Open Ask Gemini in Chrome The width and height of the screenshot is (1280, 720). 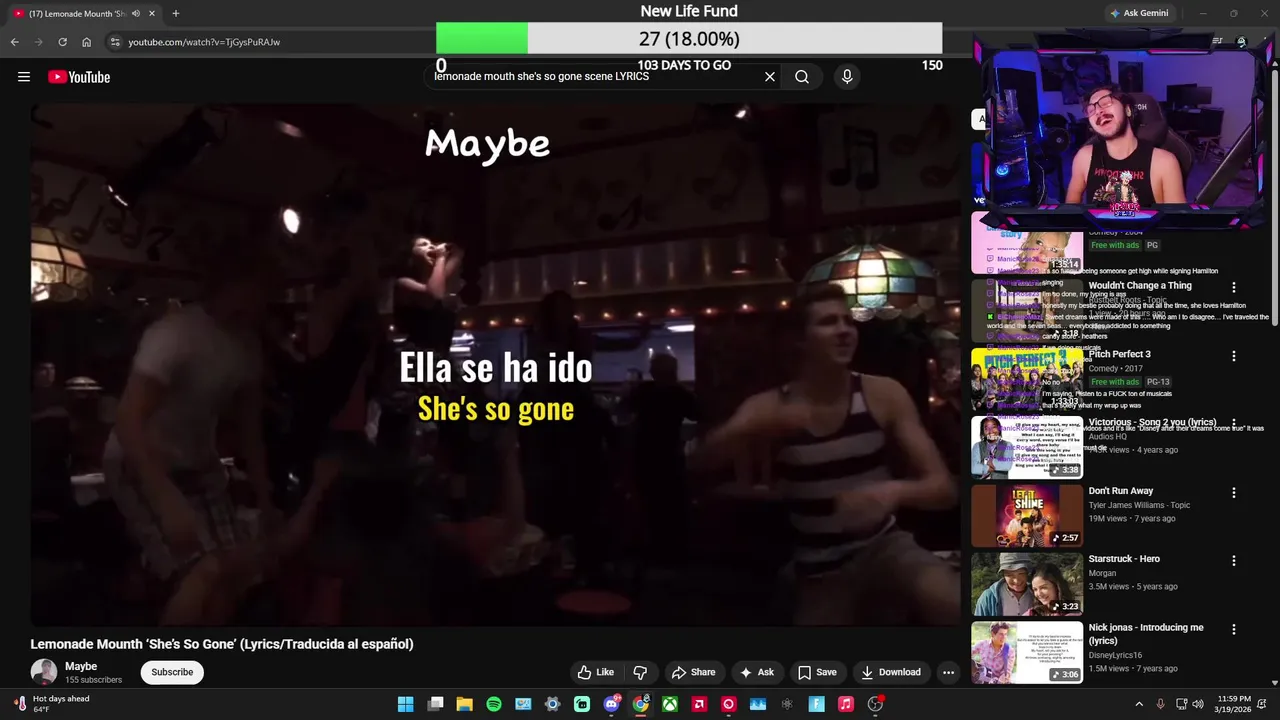point(1139,13)
